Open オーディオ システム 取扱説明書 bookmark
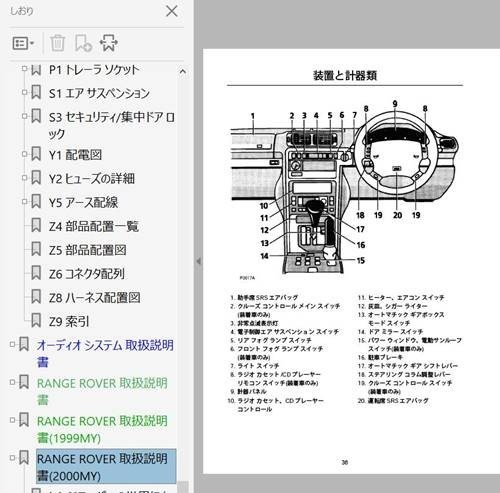Viewport: 500px width, 493px height. 105,353
